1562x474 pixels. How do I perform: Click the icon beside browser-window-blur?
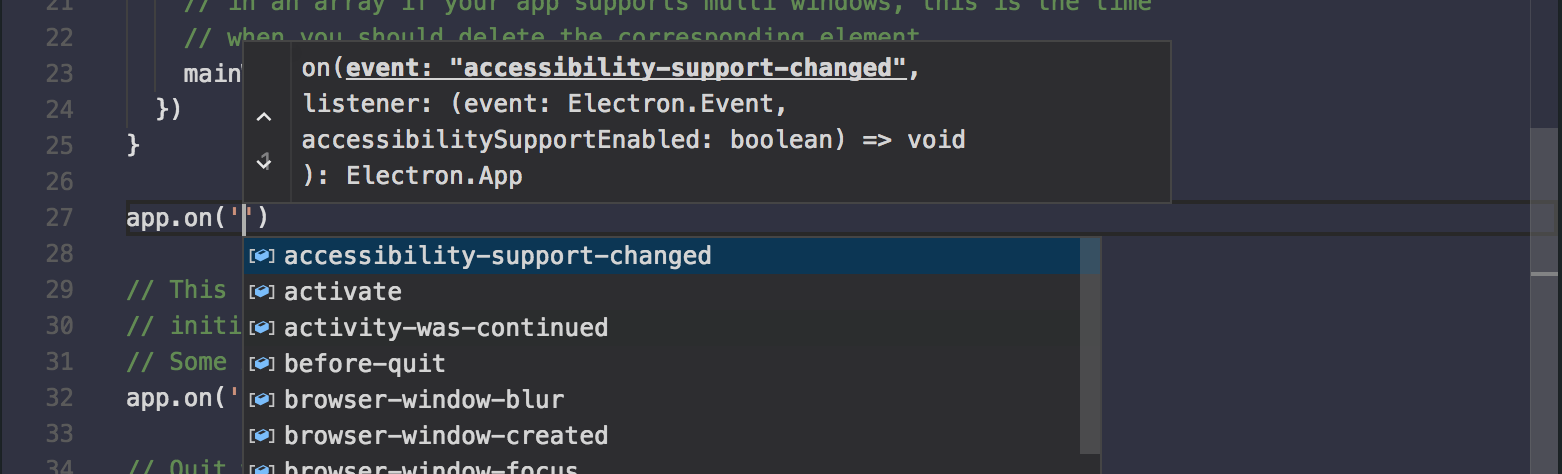262,400
